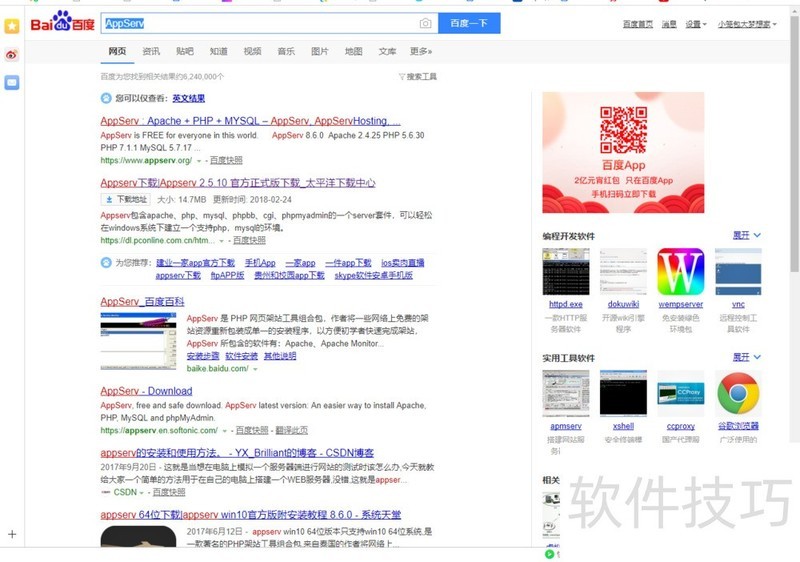This screenshot has width=800, height=562.
Task: Switch to the 知道 tab
Action: [x=218, y=52]
